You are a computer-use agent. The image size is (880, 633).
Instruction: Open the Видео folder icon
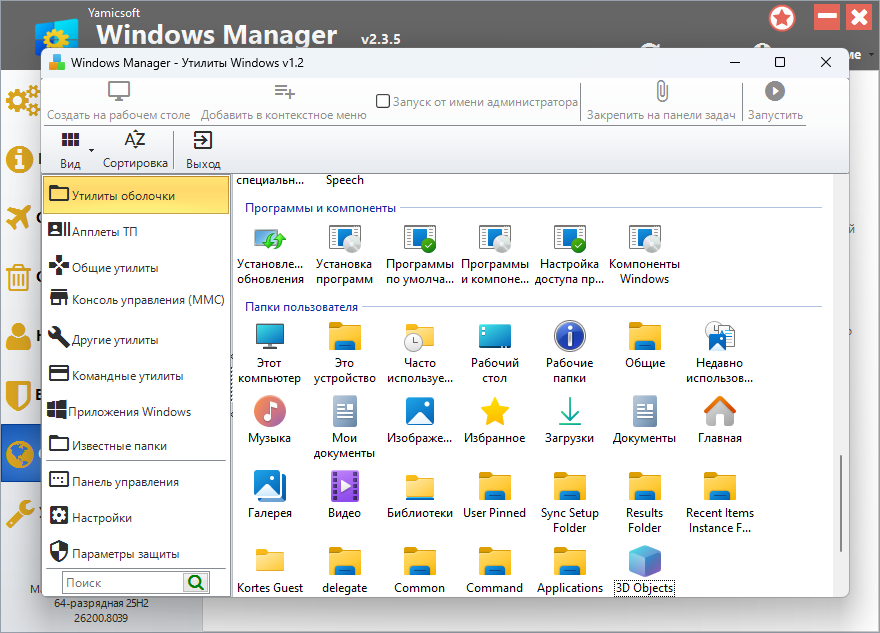point(344,486)
